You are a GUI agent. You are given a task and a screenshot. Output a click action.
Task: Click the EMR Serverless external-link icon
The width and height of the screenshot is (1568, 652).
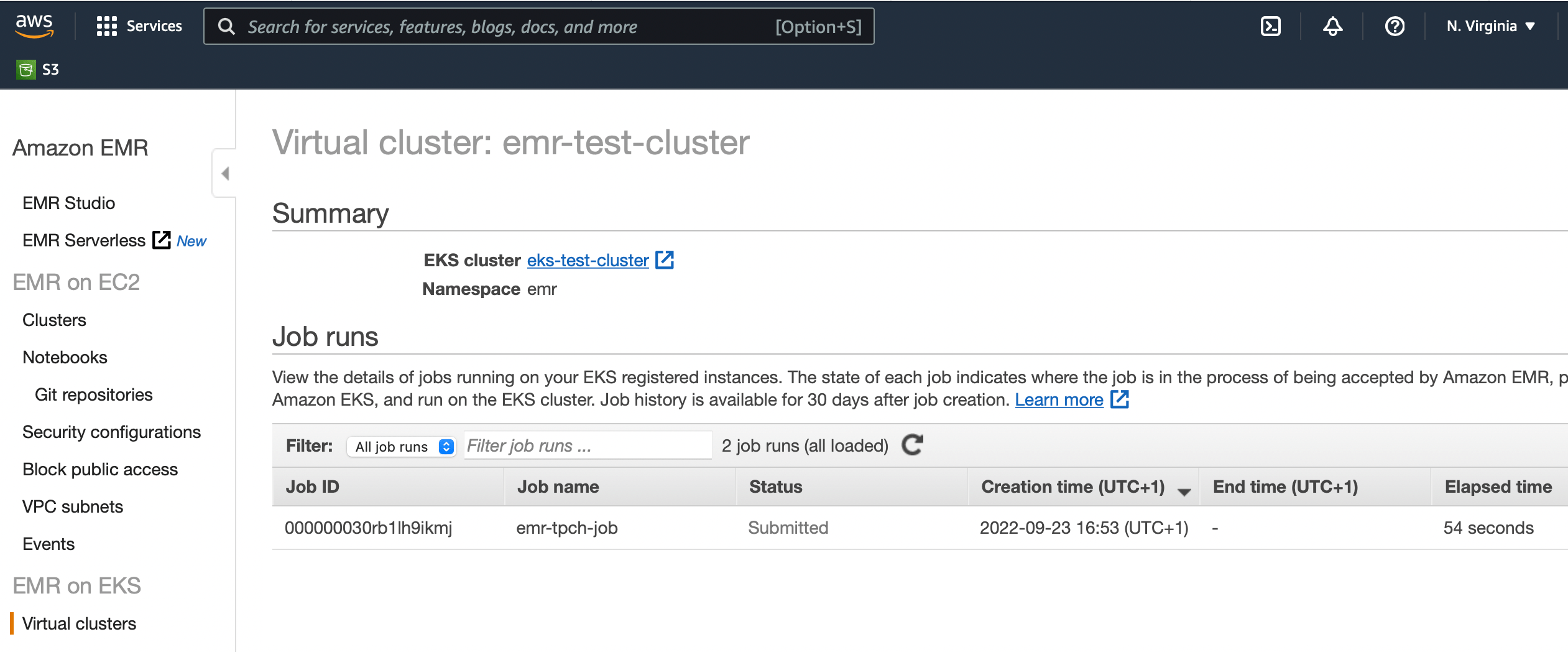coord(161,240)
